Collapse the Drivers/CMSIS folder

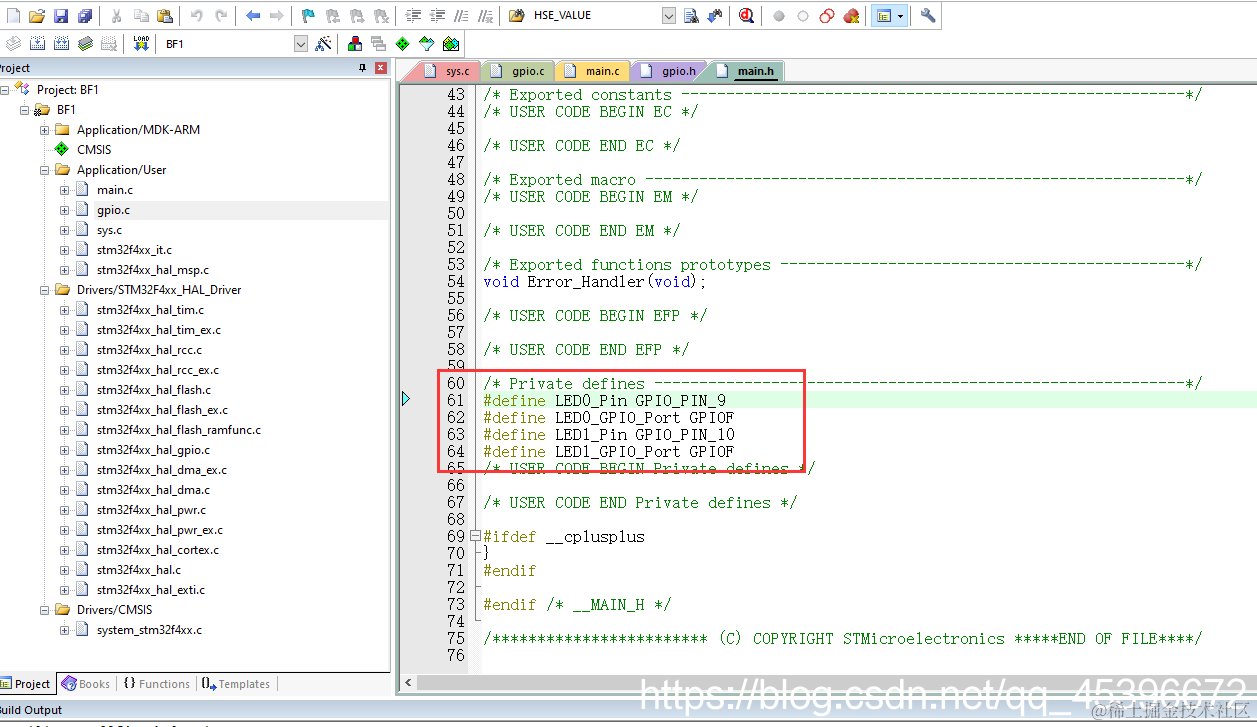[45, 610]
